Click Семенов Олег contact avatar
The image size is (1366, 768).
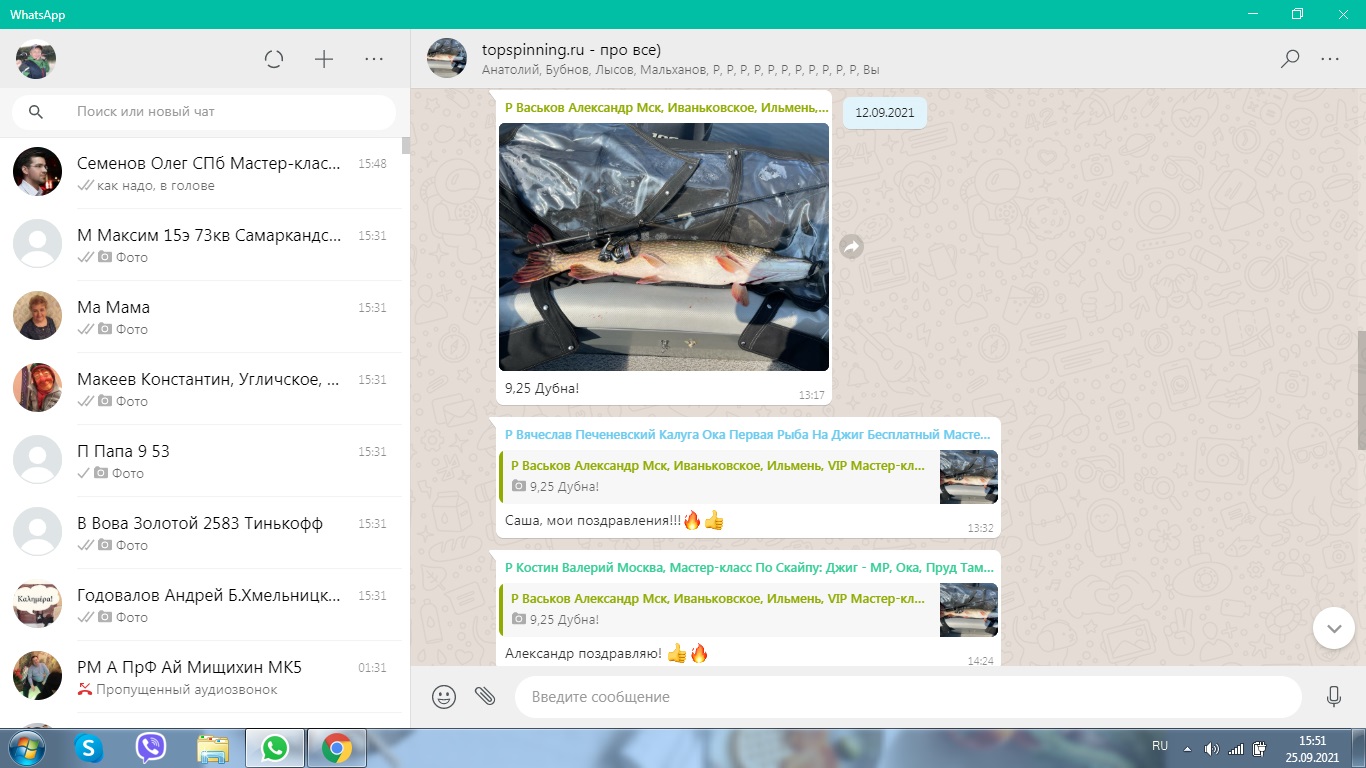click(37, 172)
